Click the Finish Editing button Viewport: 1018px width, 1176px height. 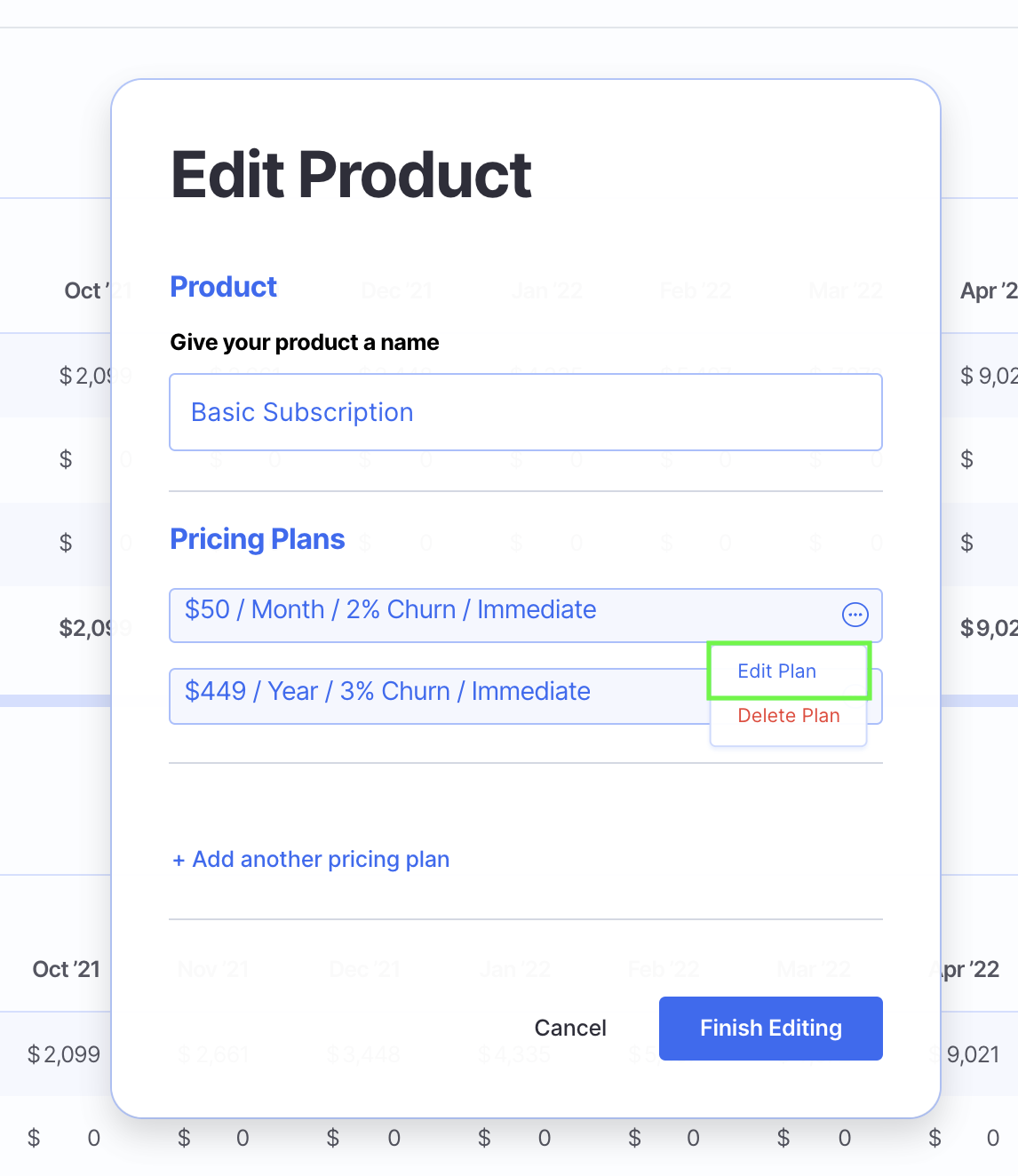click(x=770, y=1028)
